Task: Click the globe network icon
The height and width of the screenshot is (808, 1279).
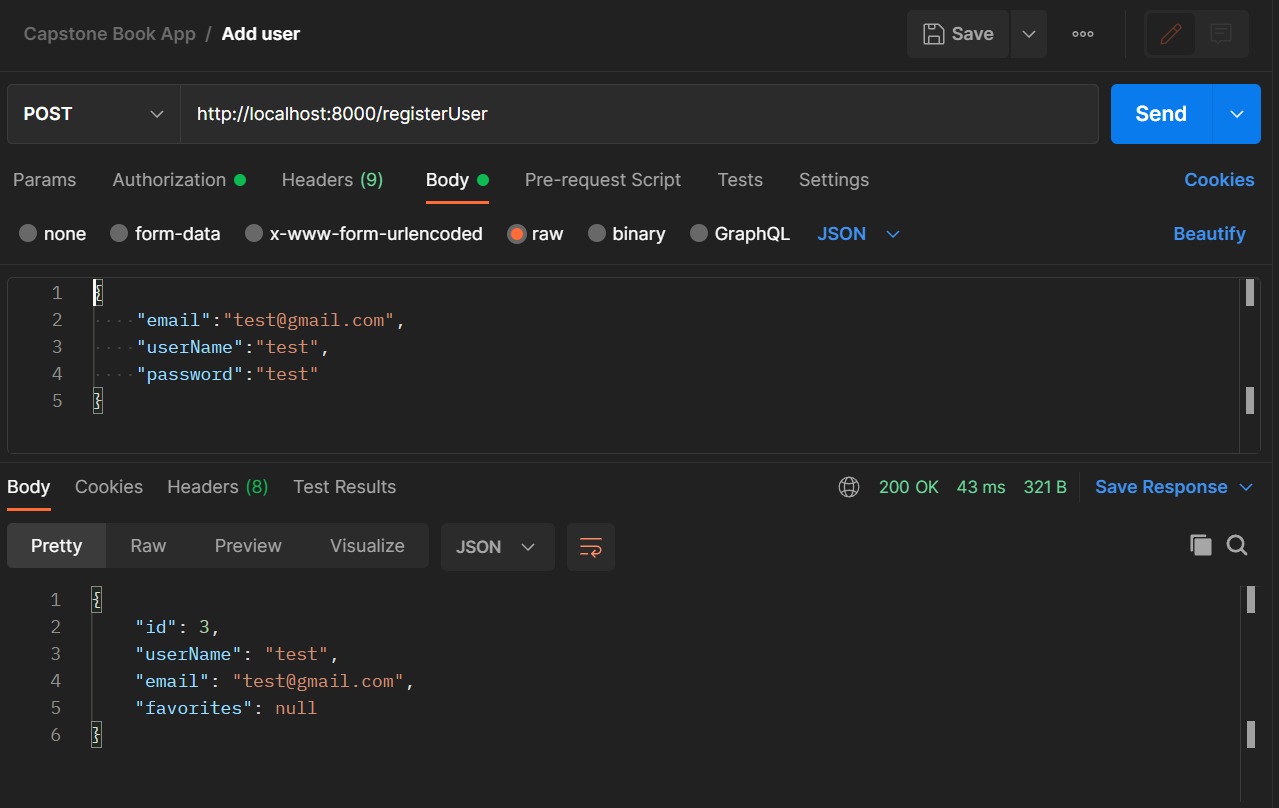Action: [x=849, y=487]
